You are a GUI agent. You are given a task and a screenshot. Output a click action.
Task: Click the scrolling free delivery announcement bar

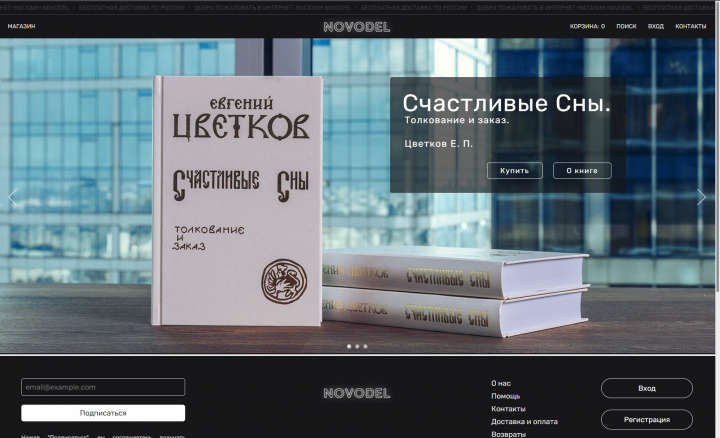pyautogui.click(x=357, y=7)
